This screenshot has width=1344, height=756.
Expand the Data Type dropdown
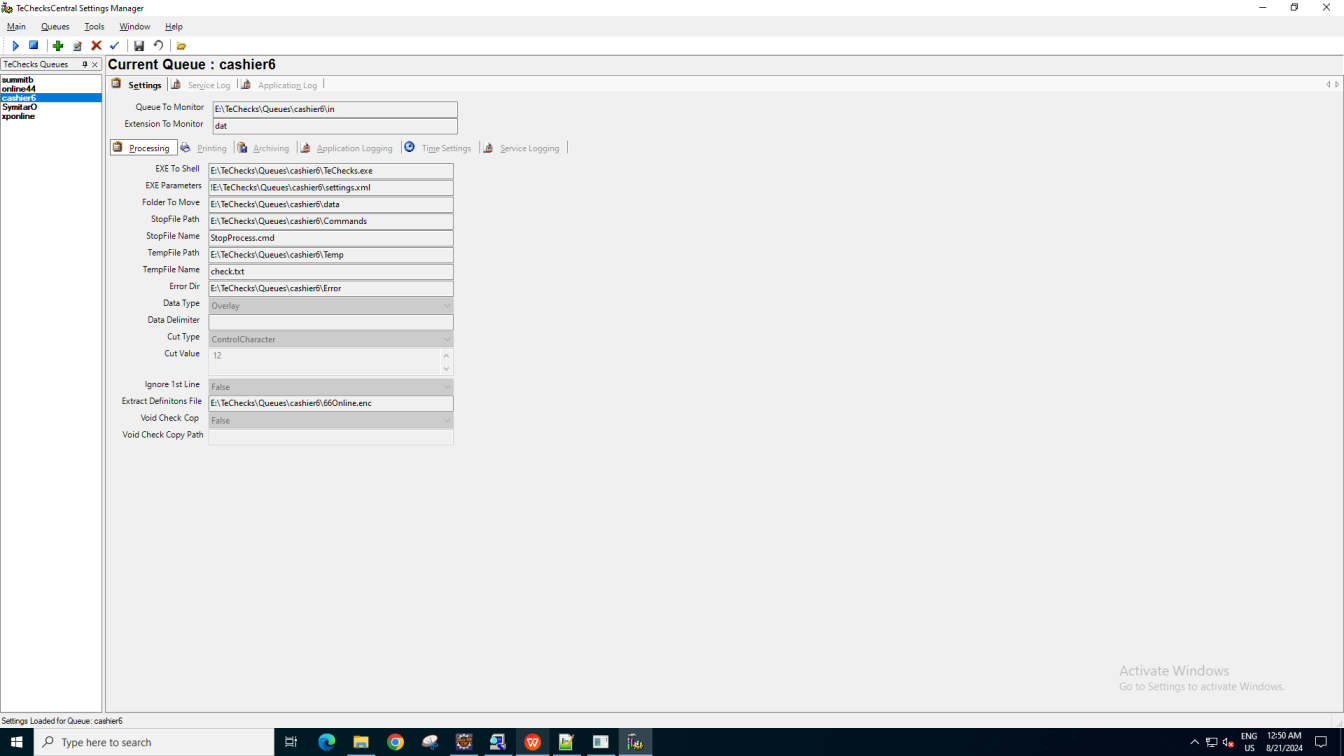pyautogui.click(x=447, y=306)
